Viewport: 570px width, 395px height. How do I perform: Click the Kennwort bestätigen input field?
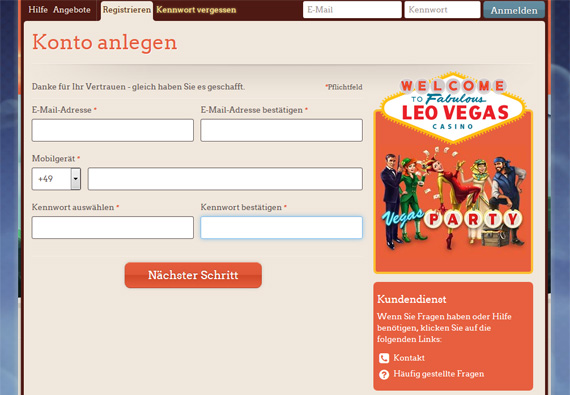click(281, 227)
